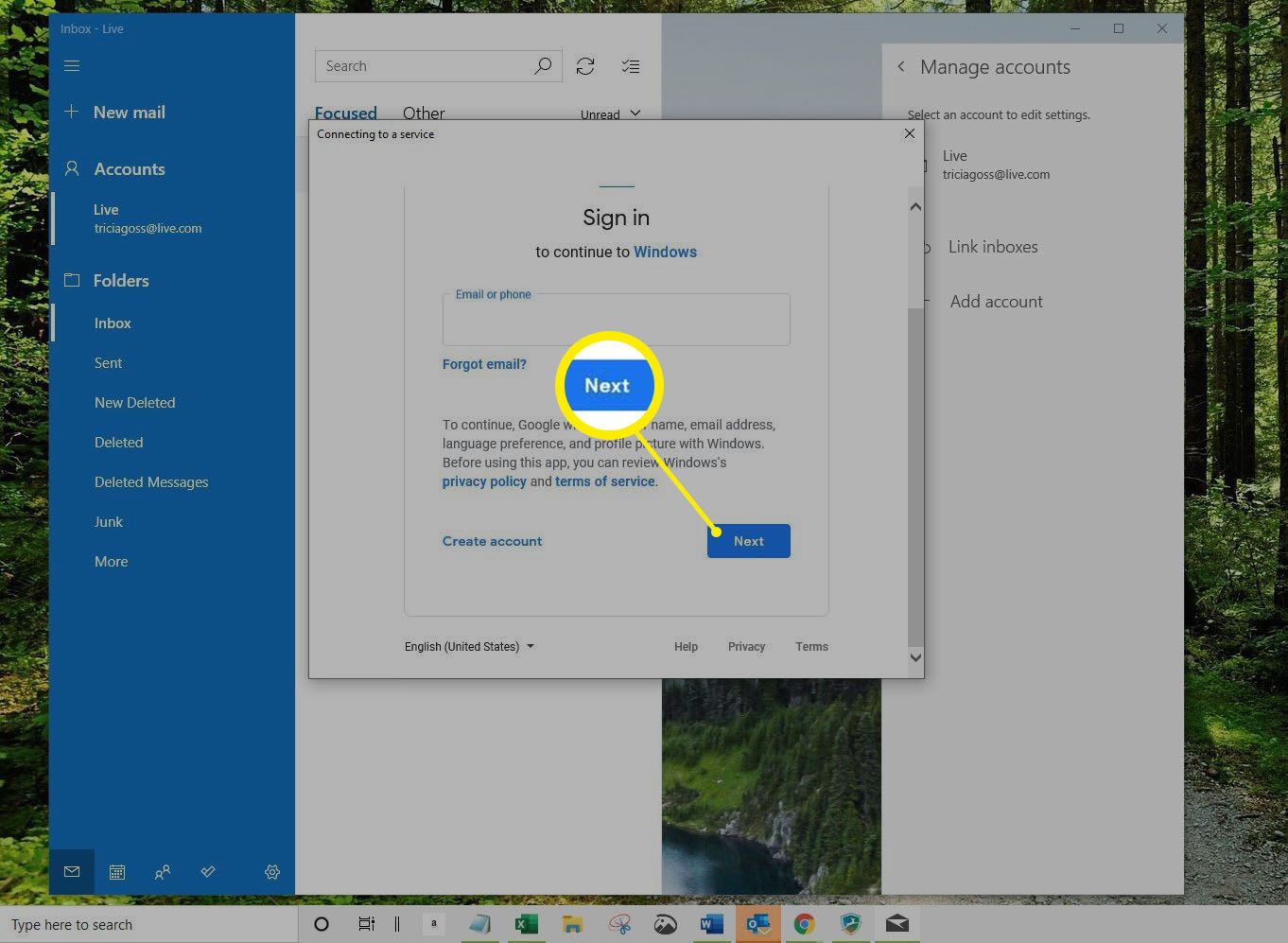
Task: Open the Terms footer link
Action: point(811,647)
